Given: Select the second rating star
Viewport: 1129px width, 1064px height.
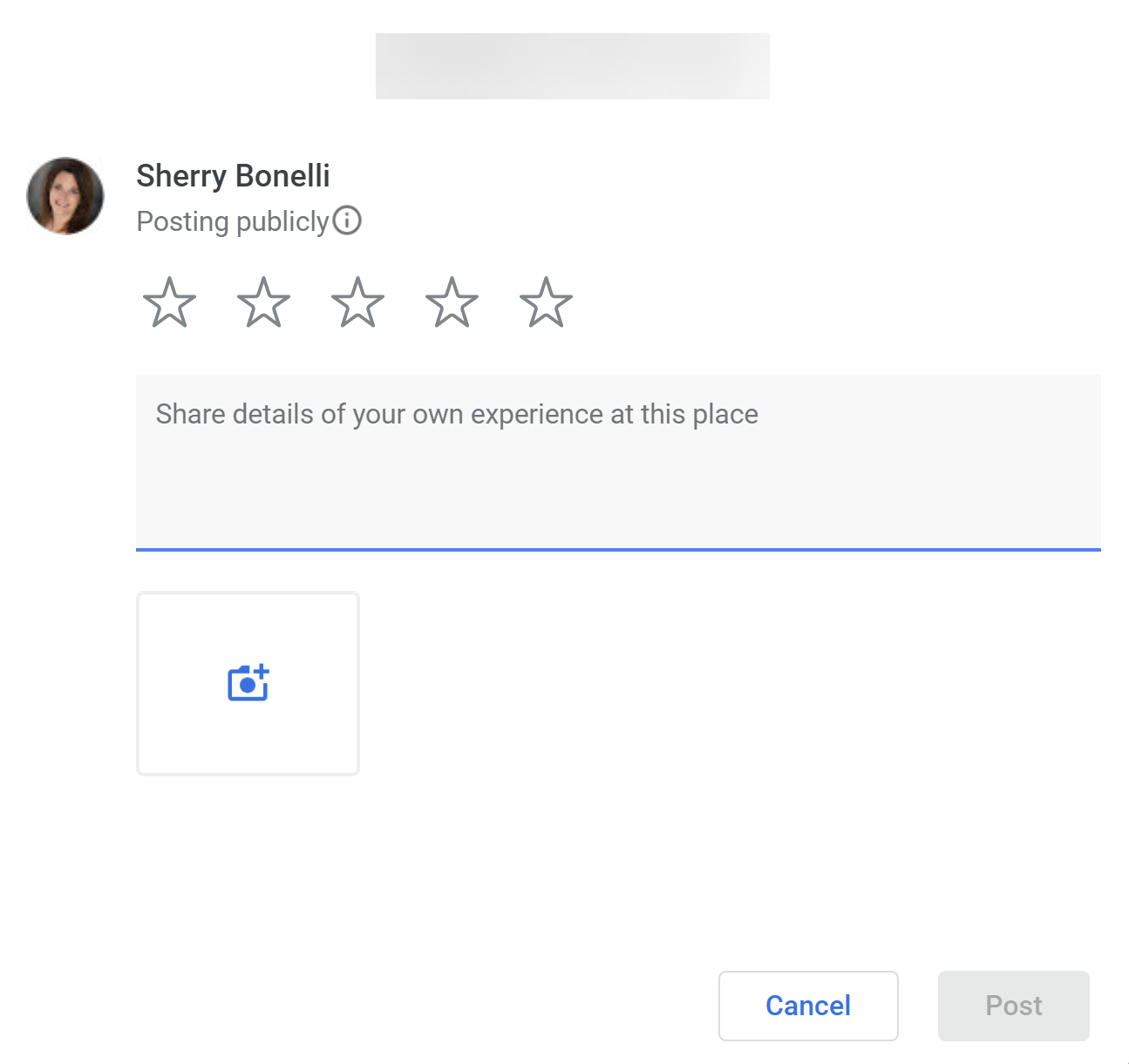Looking at the screenshot, I should point(263,303).
